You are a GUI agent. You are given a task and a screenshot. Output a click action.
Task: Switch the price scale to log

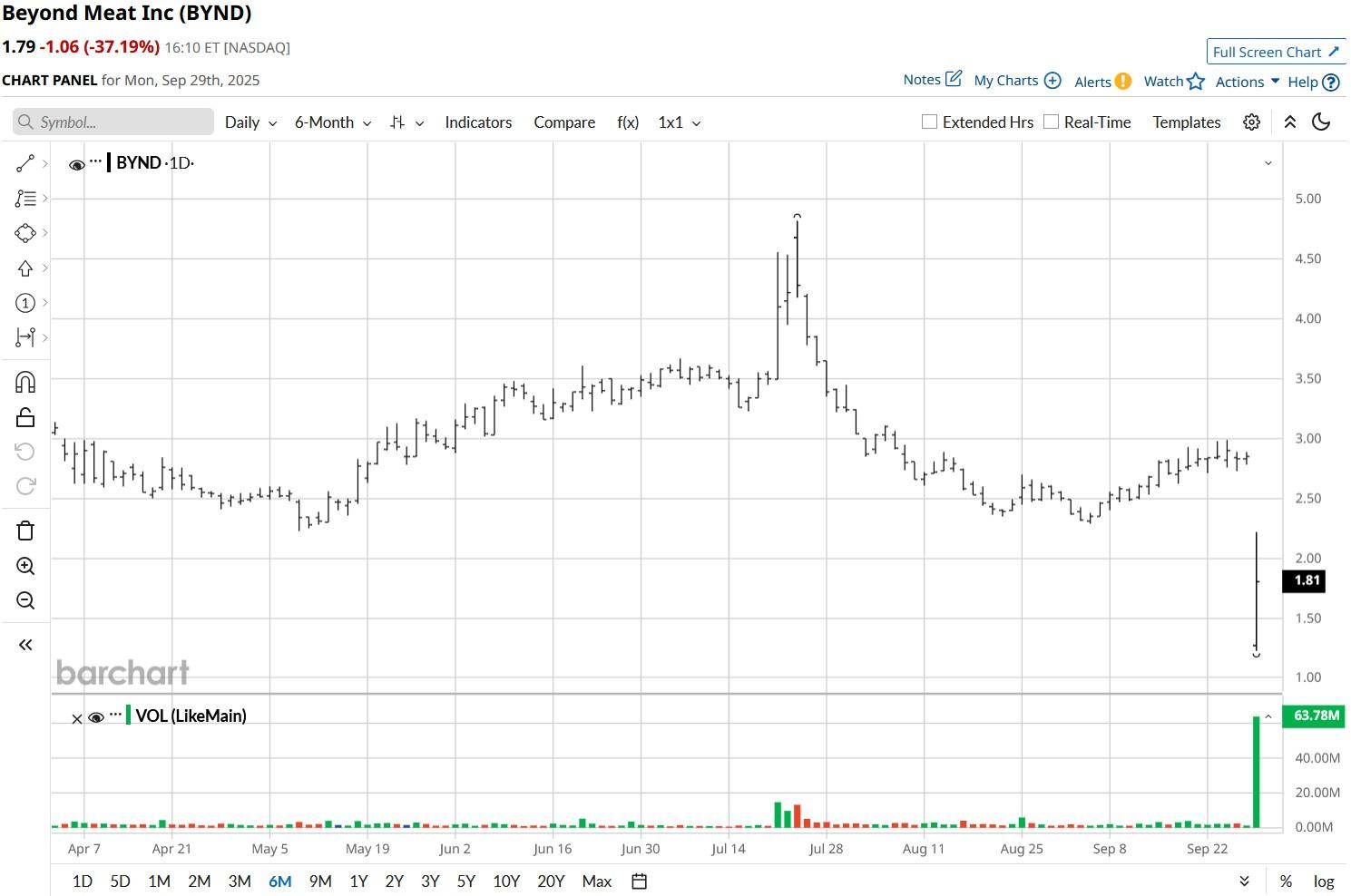point(1324,881)
